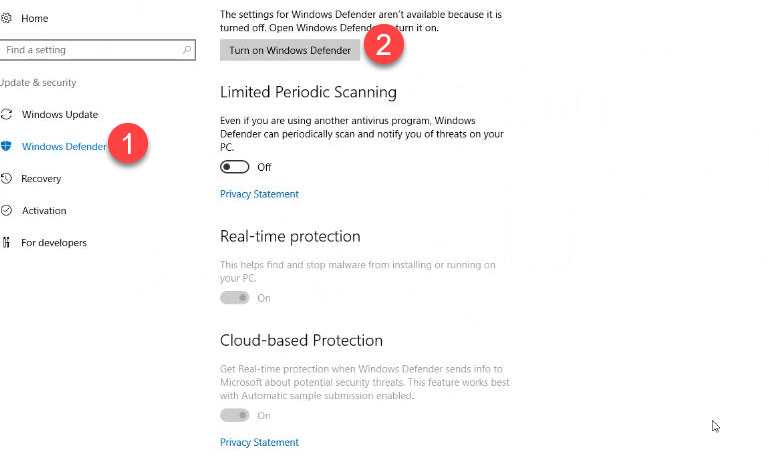The width and height of the screenshot is (769, 462).
Task: Click the Find a setting search box
Action: pos(97,50)
